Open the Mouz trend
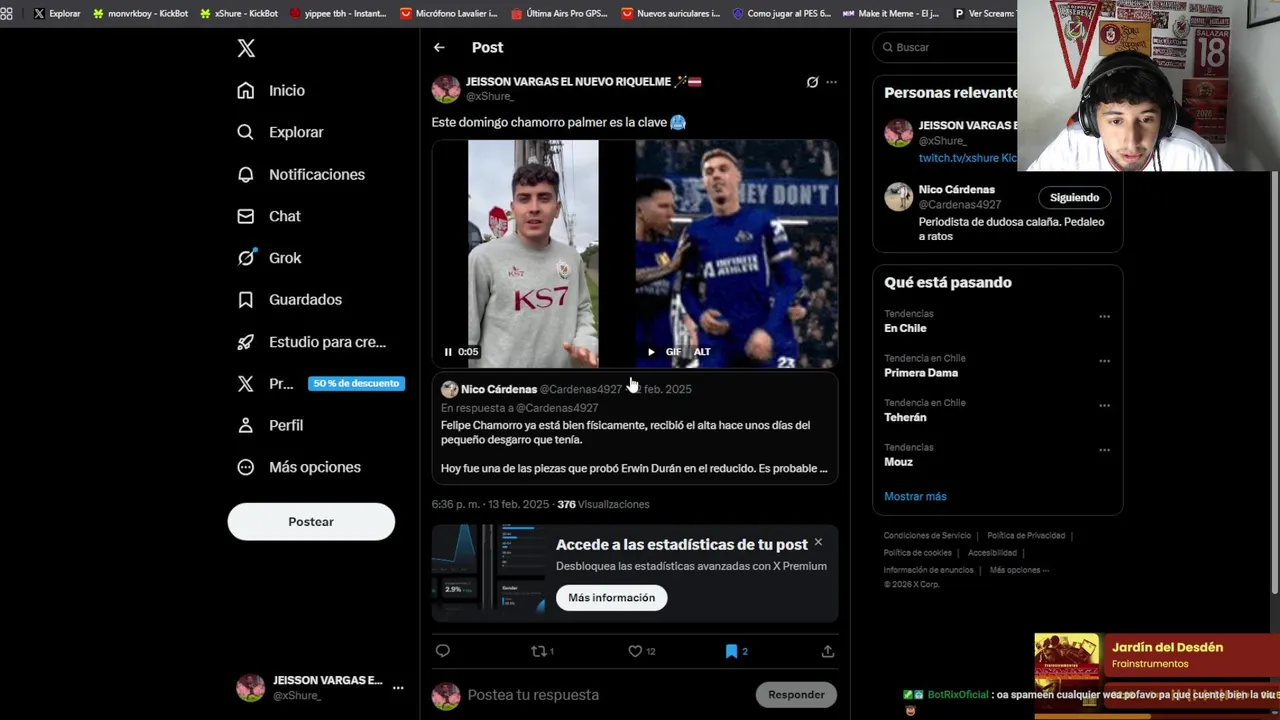1280x720 pixels. point(898,462)
